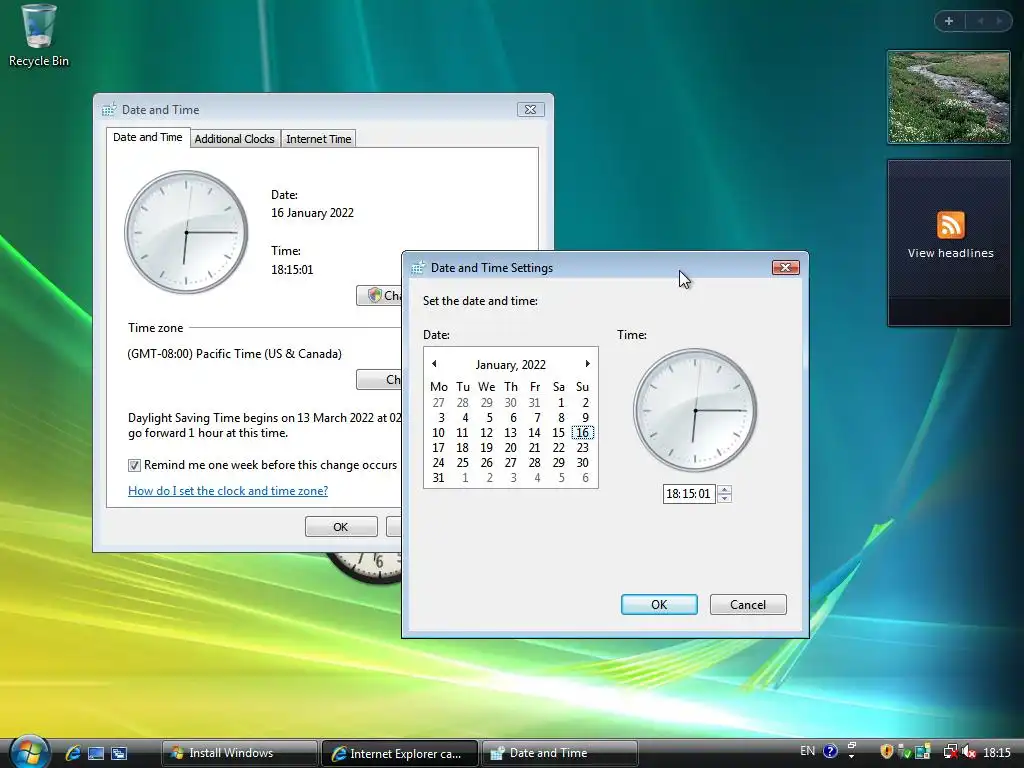Click the Date and Time Settings title icon

[x=418, y=268]
